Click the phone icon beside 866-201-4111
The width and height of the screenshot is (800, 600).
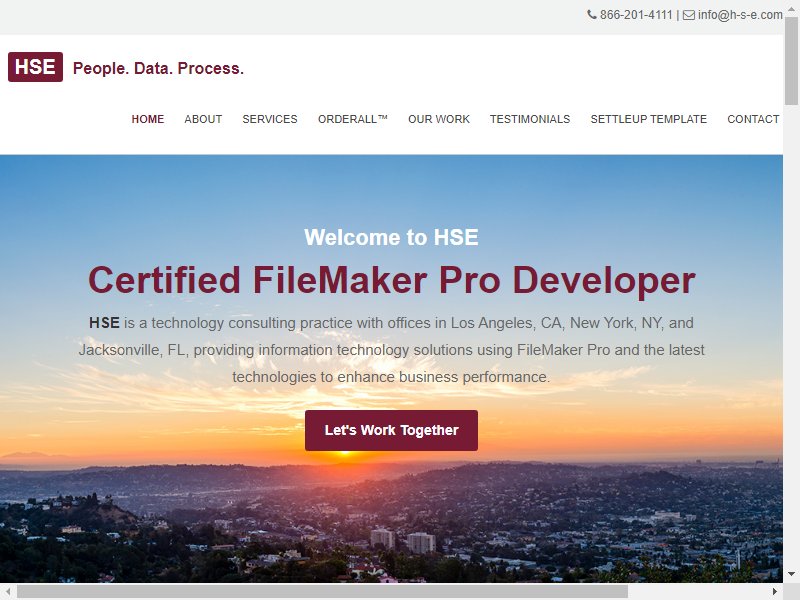(591, 15)
